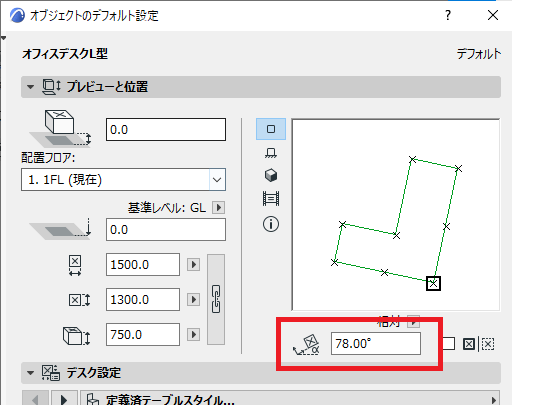
Task: Click the ArchiCAD logo in the title bar
Action: (17, 15)
